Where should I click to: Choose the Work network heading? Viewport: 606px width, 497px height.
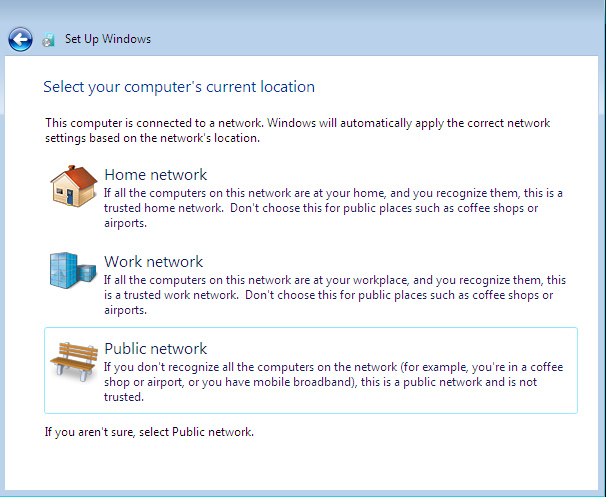pyautogui.click(x=153, y=262)
